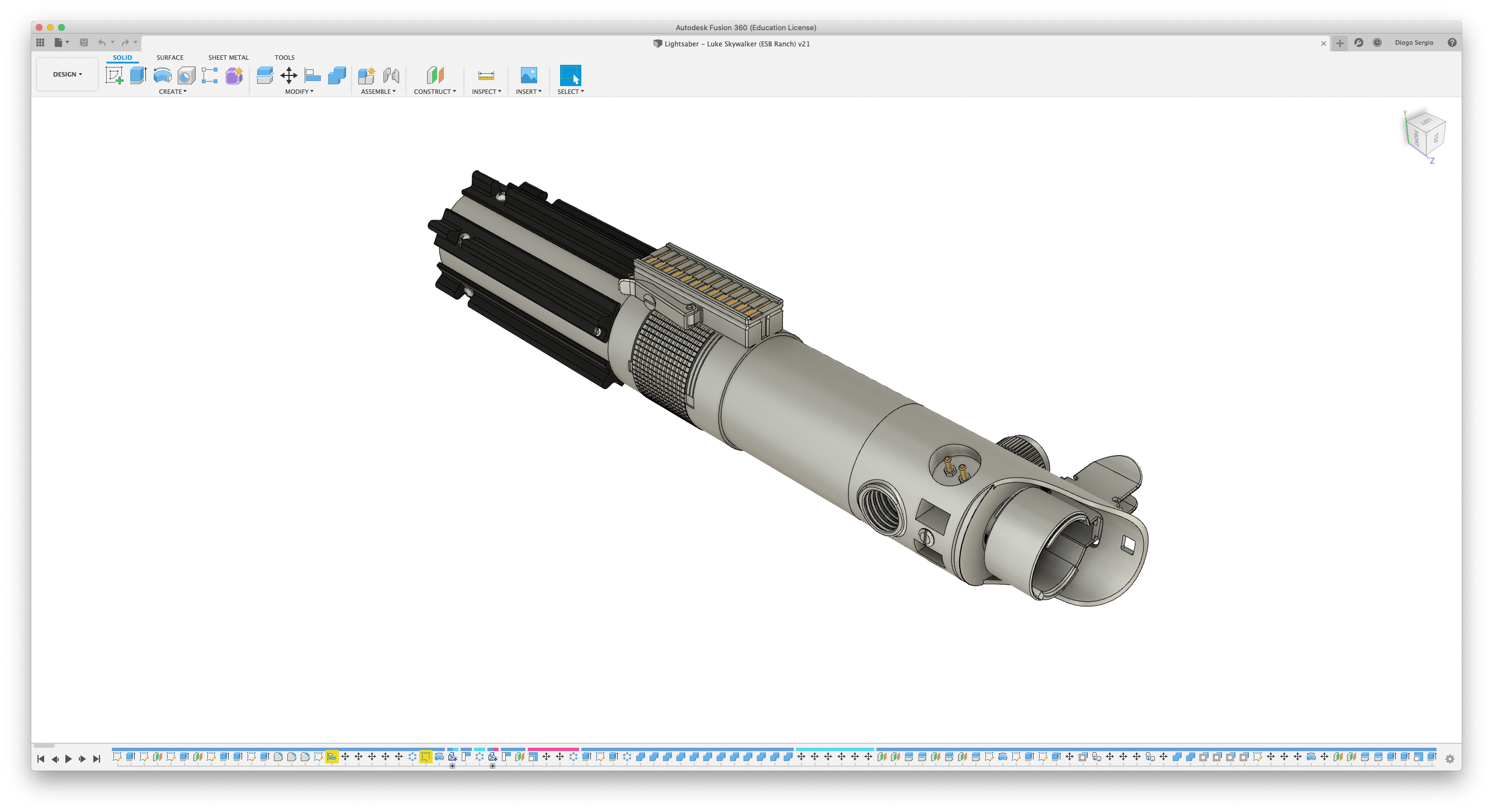The image size is (1493, 812).
Task: Select the Create Sketch tool
Action: (x=114, y=75)
